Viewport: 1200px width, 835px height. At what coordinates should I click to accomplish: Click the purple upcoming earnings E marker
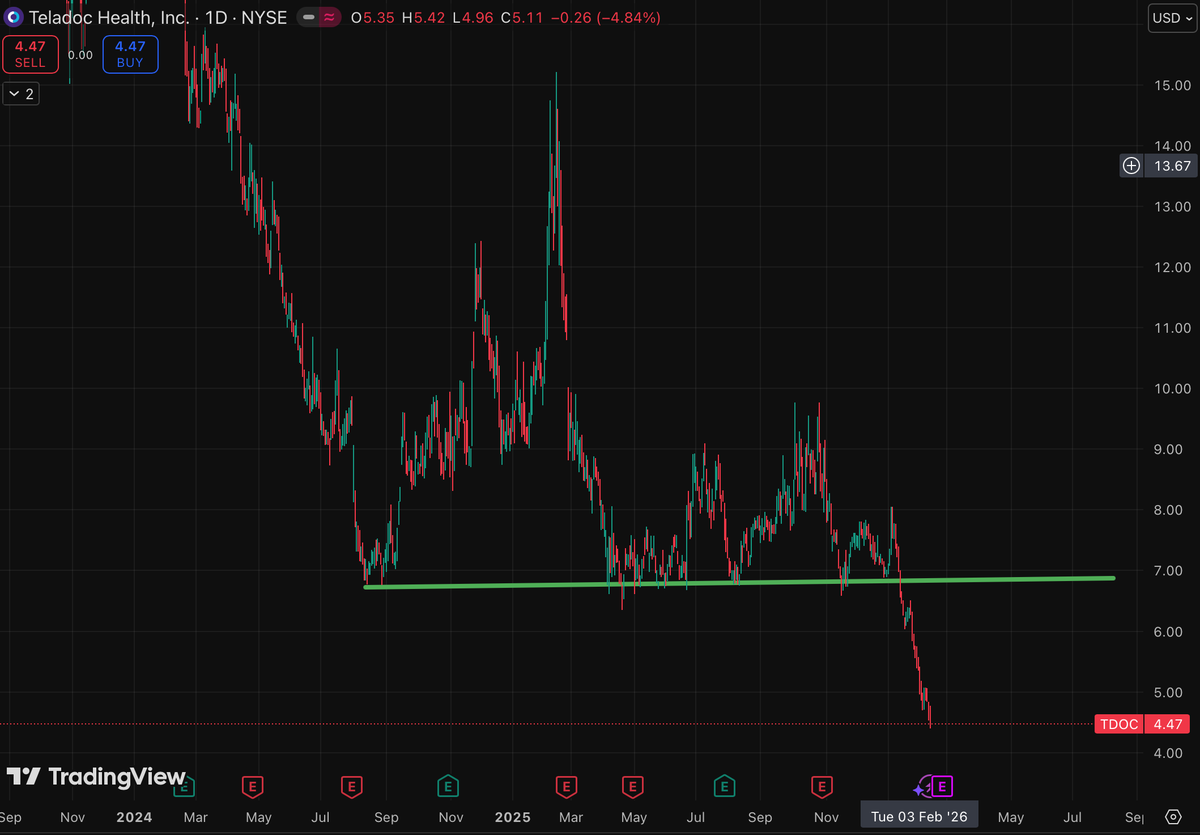942,787
